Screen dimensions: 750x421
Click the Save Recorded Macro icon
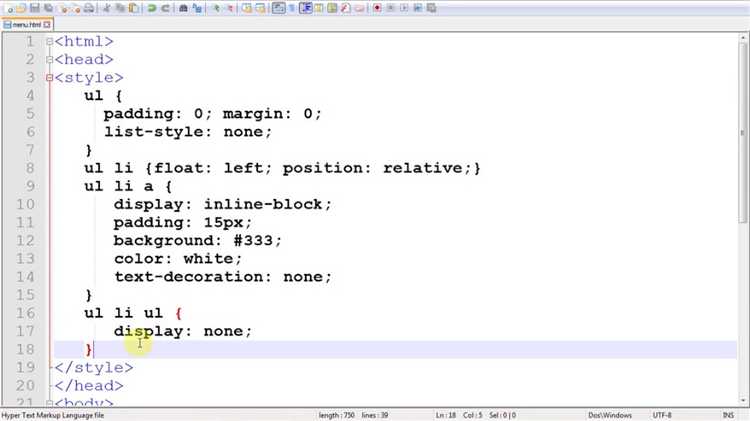click(431, 8)
